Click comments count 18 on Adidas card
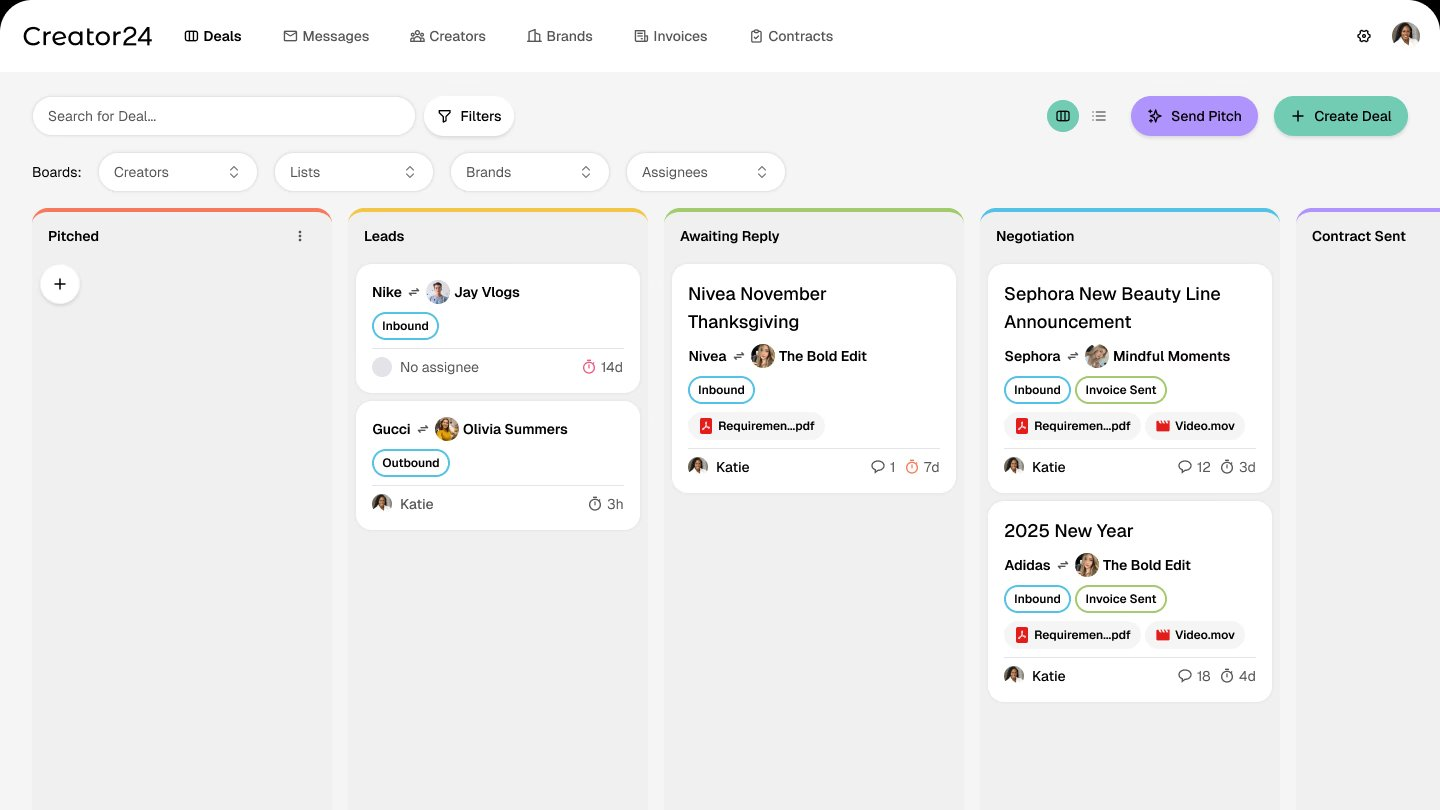 [x=1194, y=676]
